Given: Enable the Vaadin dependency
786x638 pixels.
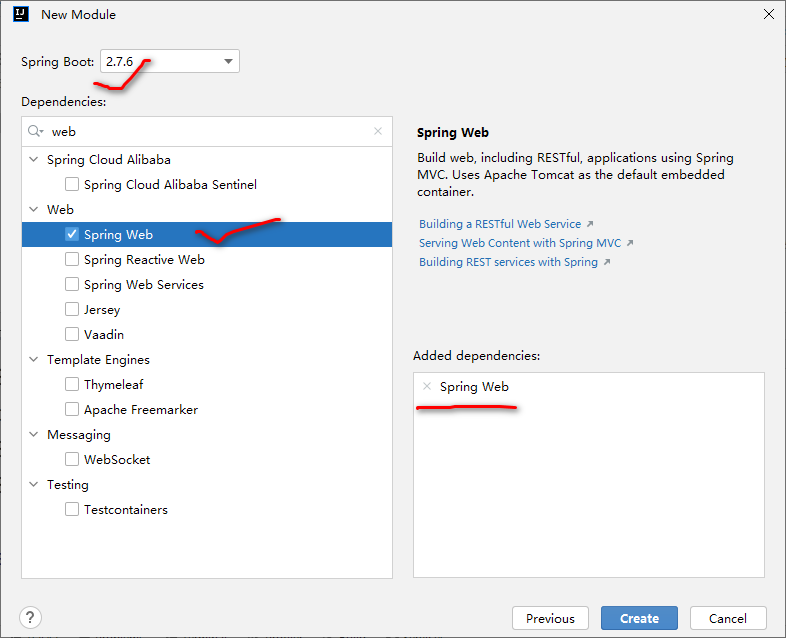Looking at the screenshot, I should [x=72, y=334].
